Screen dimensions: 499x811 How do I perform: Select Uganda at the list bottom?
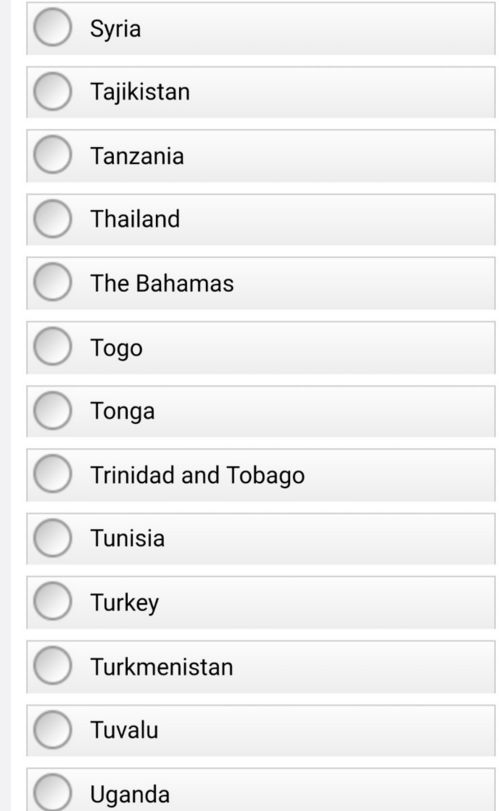tap(52, 792)
